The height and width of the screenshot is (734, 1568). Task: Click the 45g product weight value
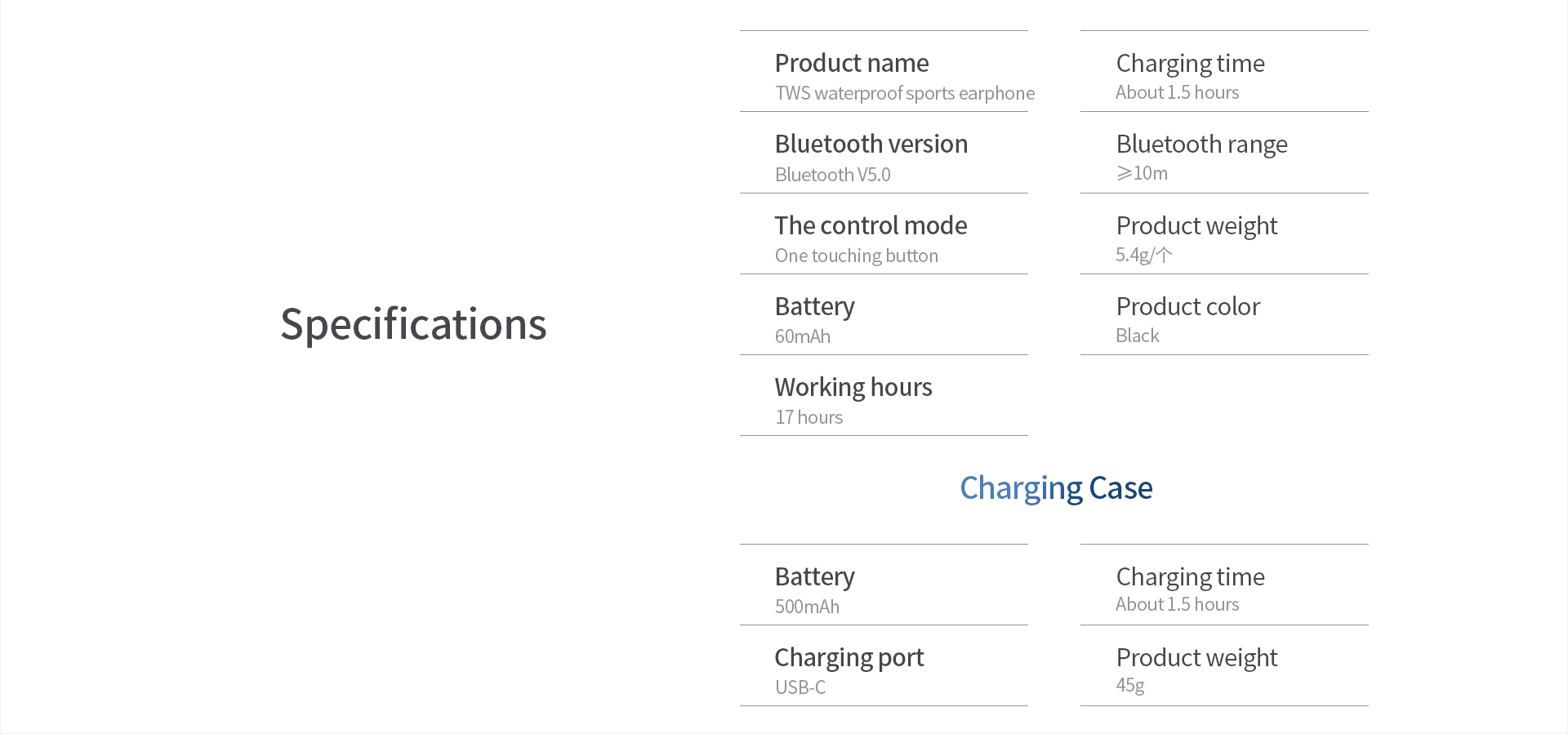(1129, 685)
